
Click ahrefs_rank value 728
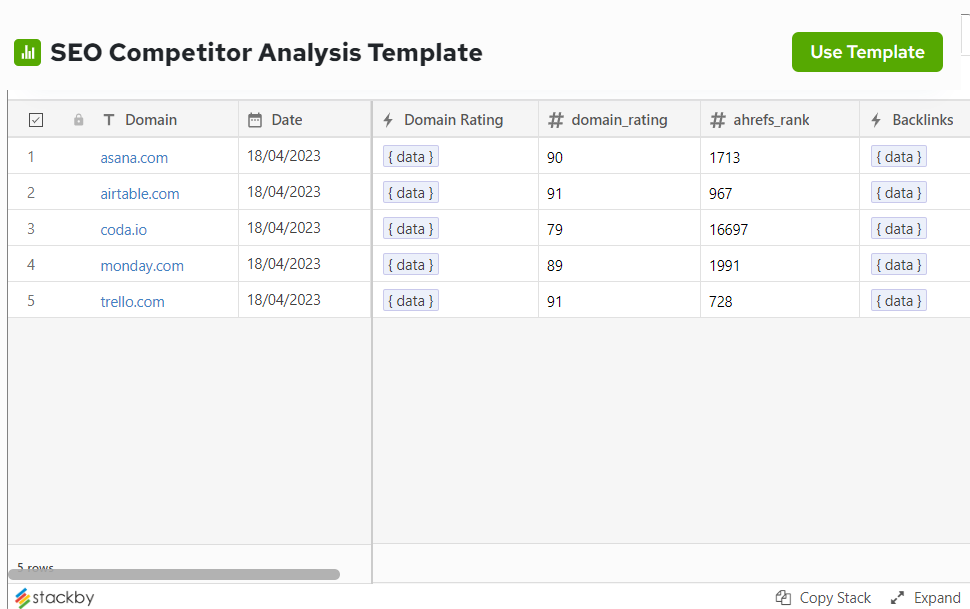click(x=721, y=301)
